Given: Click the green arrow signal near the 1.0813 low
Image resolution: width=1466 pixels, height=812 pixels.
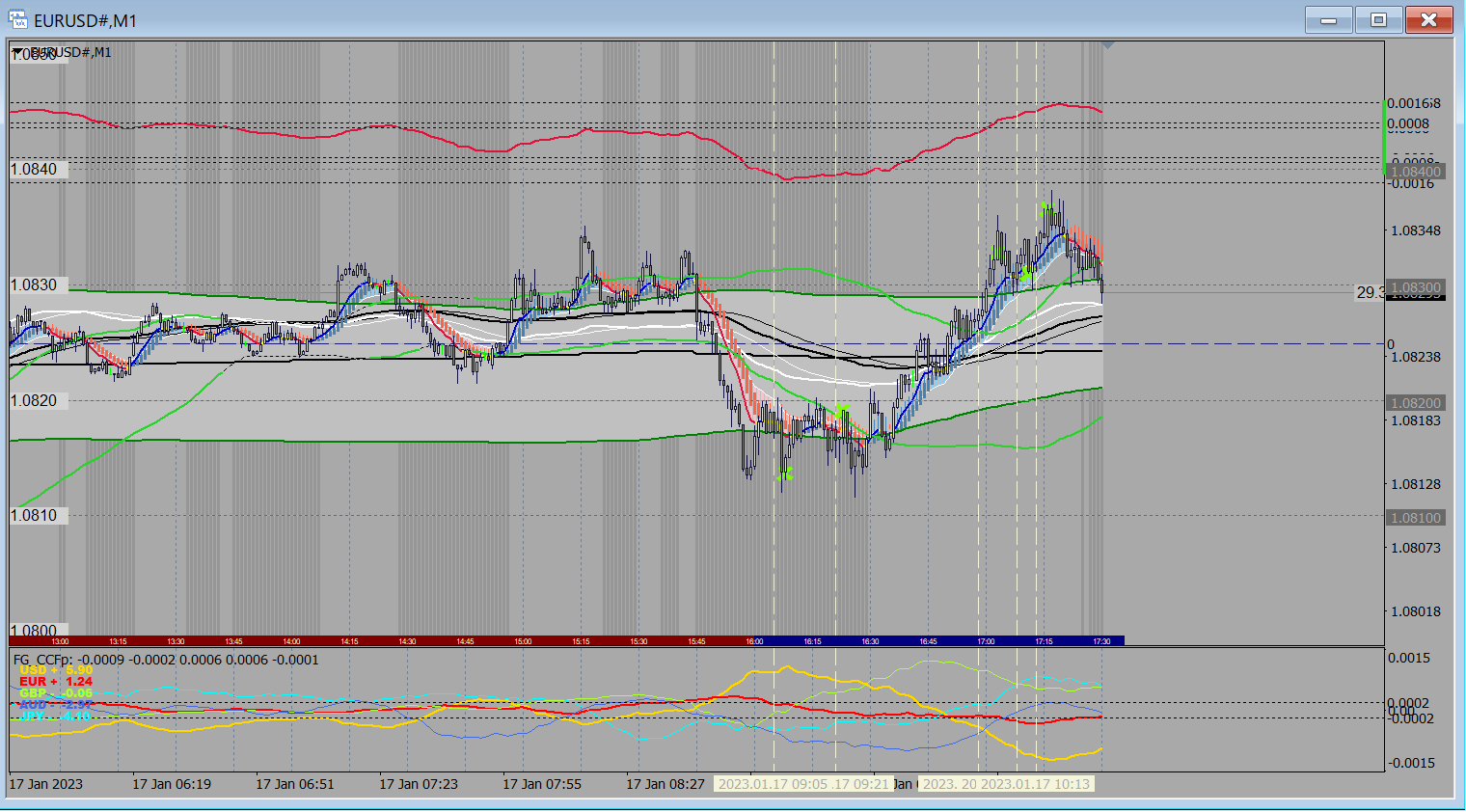Looking at the screenshot, I should 785,474.
